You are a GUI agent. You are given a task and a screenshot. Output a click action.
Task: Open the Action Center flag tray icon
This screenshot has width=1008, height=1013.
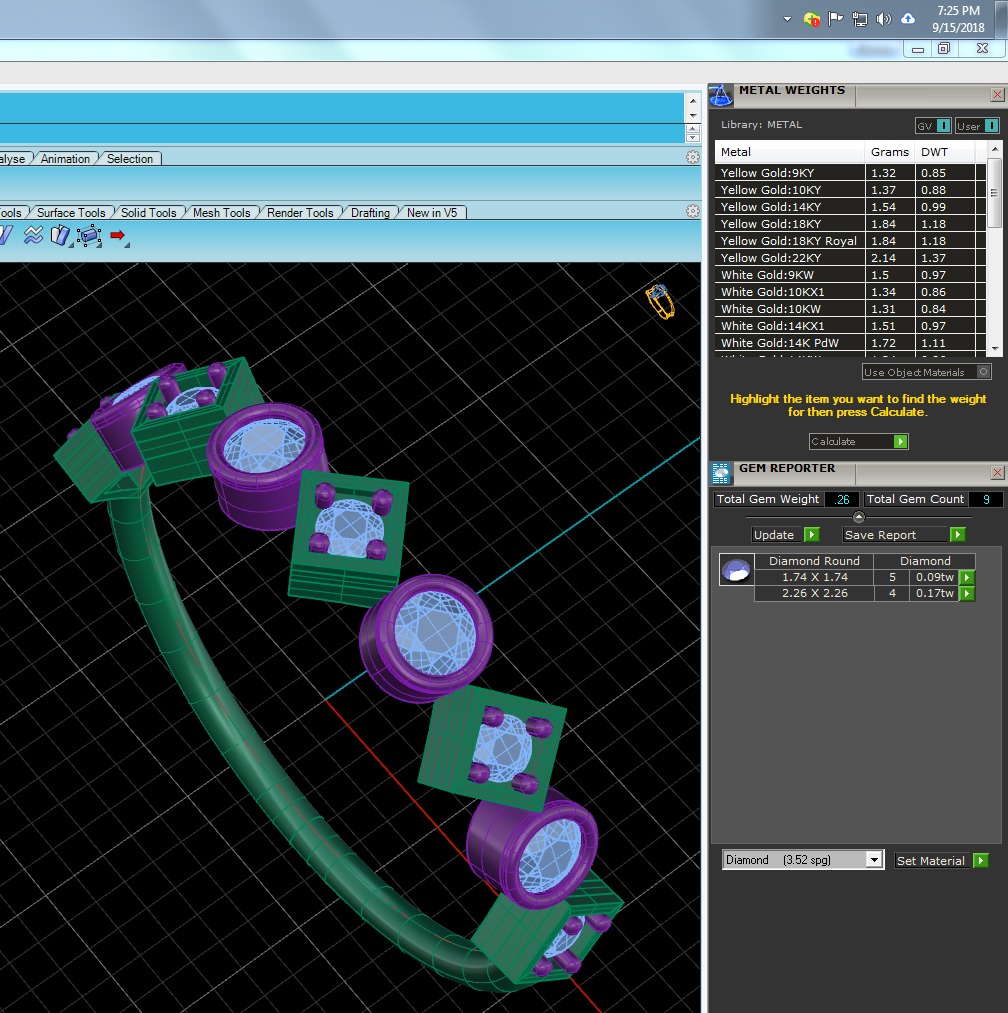point(835,19)
